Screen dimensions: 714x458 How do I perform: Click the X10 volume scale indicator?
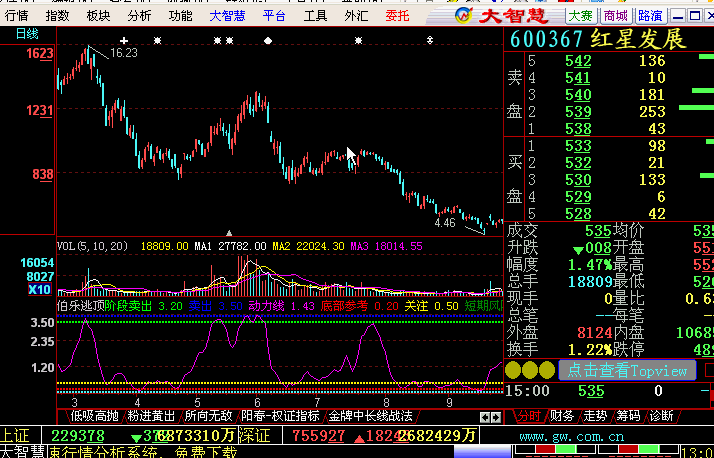point(39,290)
